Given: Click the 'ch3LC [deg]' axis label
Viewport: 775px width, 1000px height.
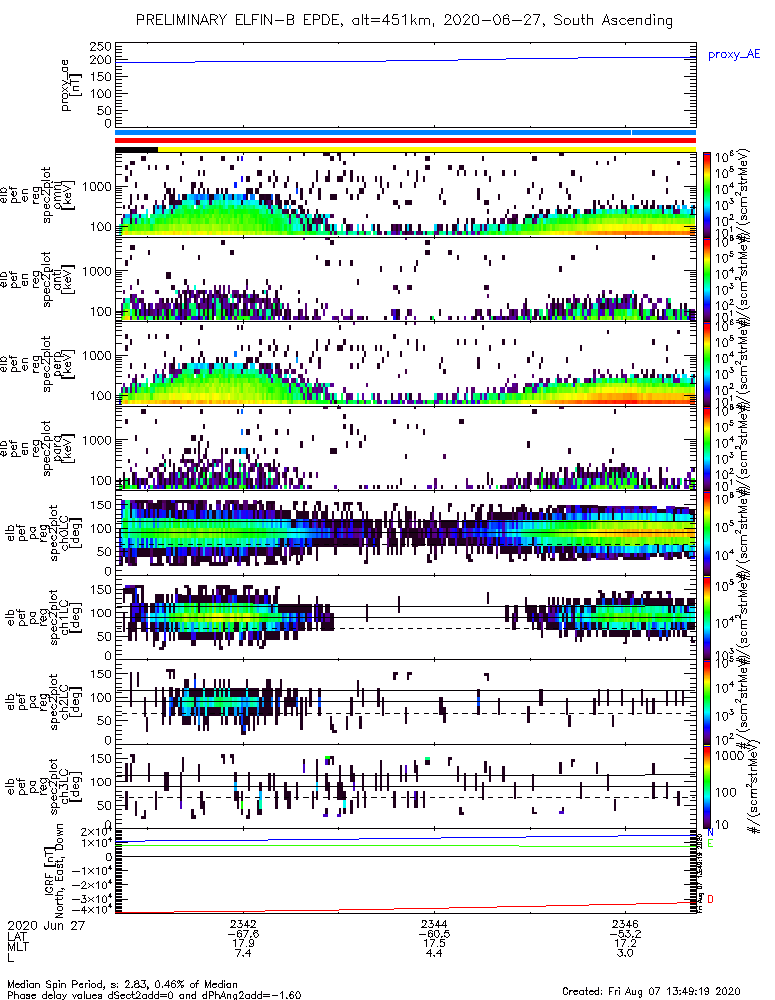Looking at the screenshot, I should (x=70, y=786).
